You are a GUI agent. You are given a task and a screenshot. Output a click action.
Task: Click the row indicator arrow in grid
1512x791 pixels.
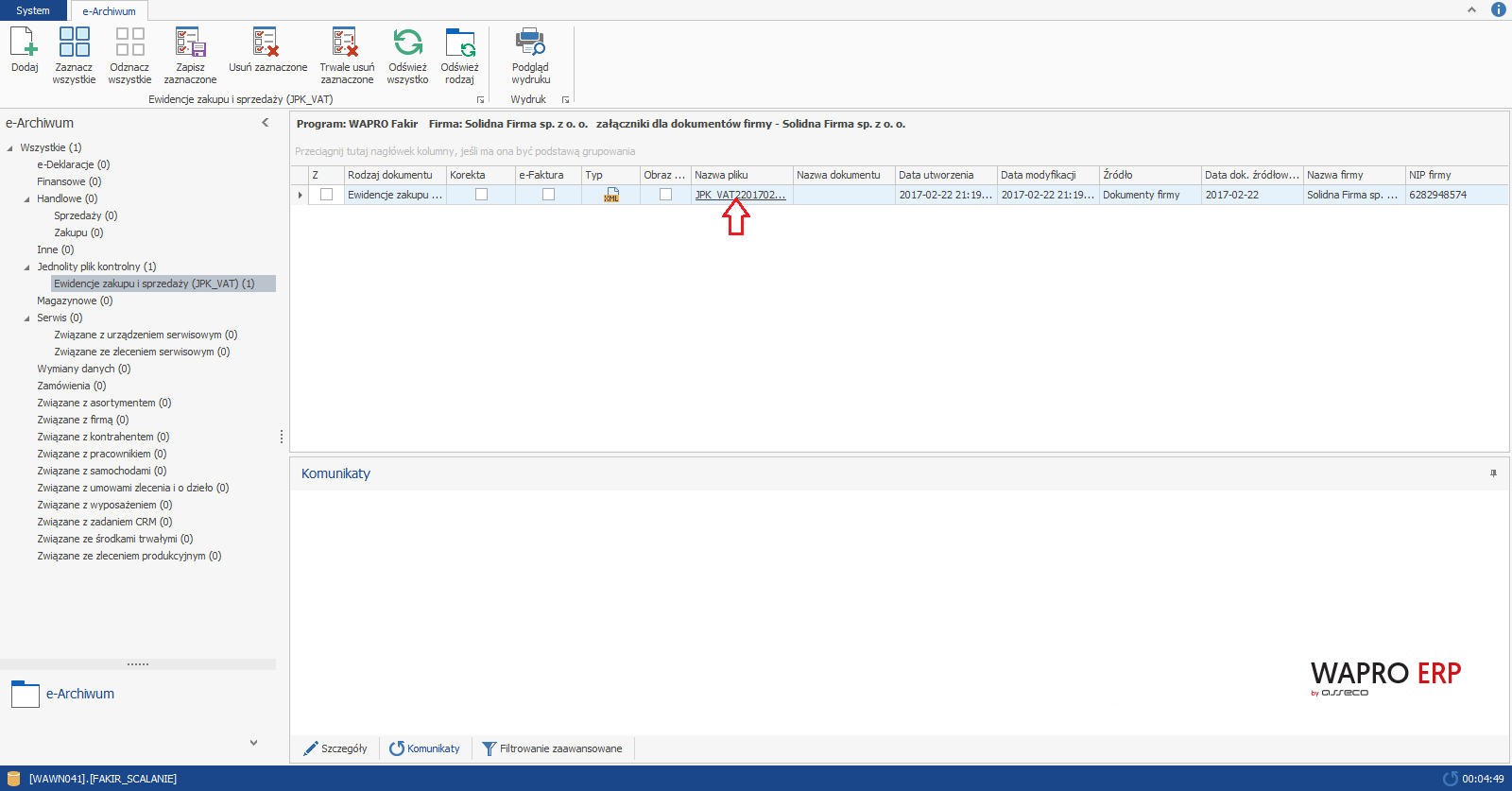coord(301,195)
